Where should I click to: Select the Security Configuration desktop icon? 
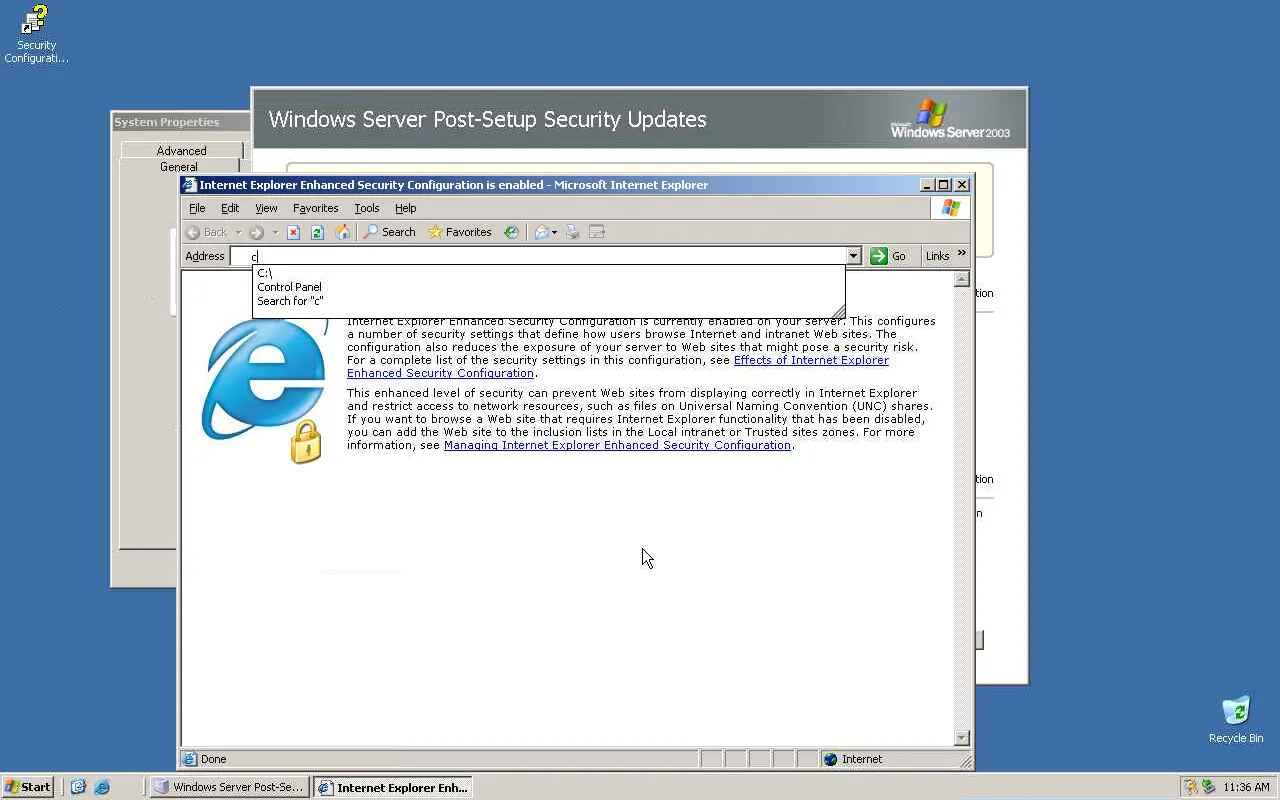pyautogui.click(x=36, y=35)
